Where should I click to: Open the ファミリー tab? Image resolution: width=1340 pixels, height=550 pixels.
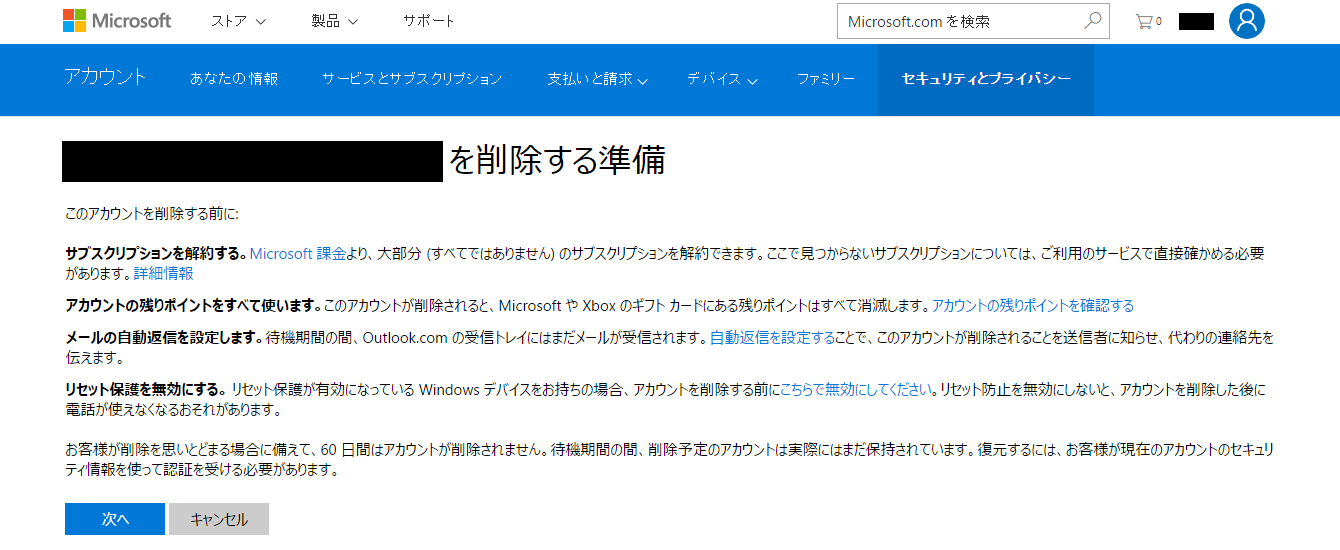coord(826,79)
